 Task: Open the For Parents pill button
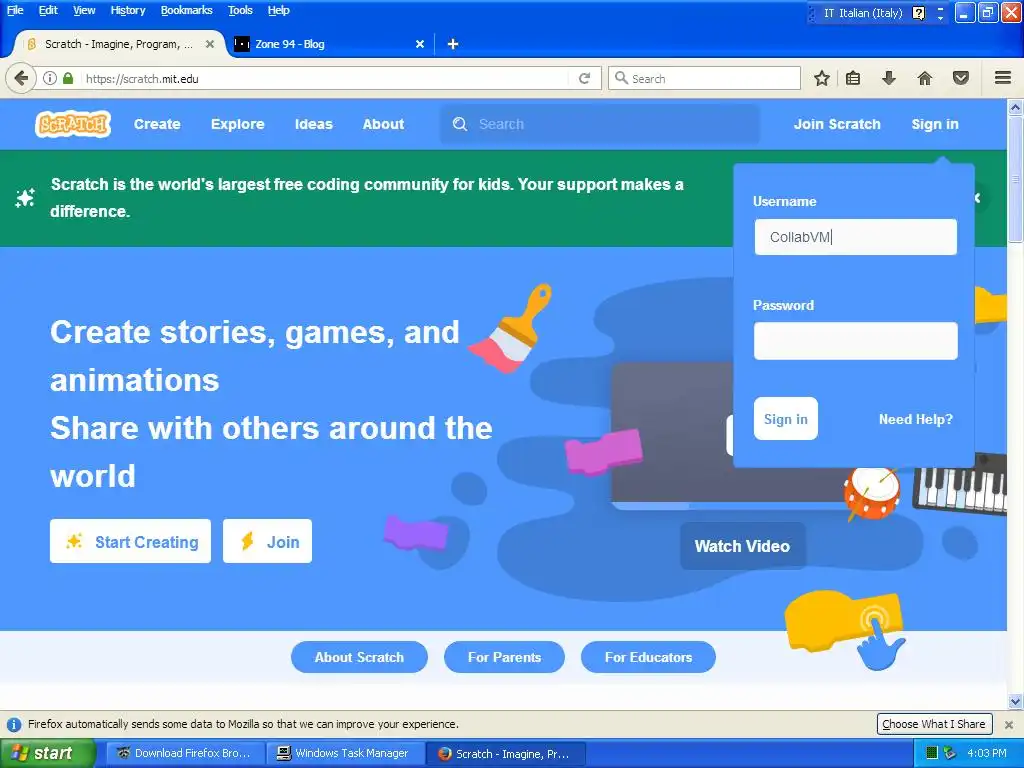pos(504,657)
